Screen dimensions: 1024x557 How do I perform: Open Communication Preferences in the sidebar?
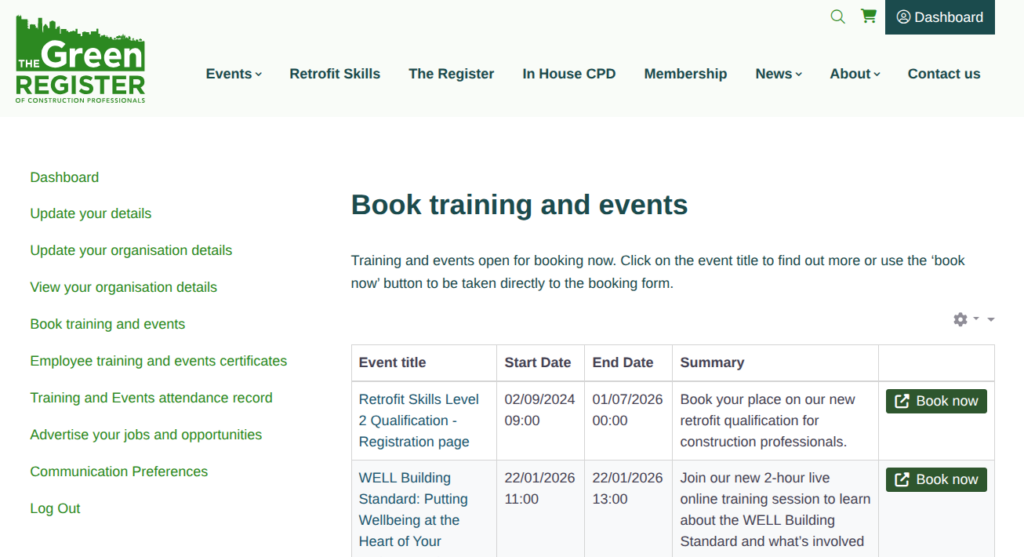coord(119,471)
